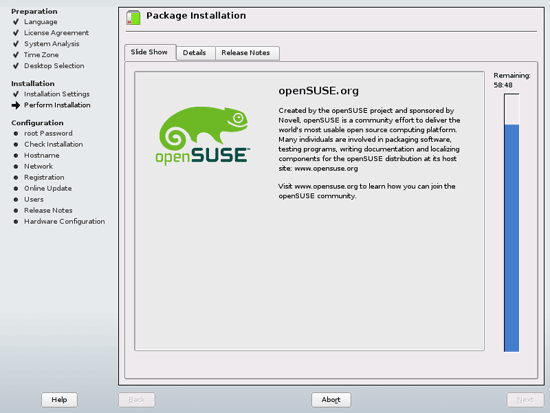
Task: Click the disabled Next button
Action: pos(525,400)
